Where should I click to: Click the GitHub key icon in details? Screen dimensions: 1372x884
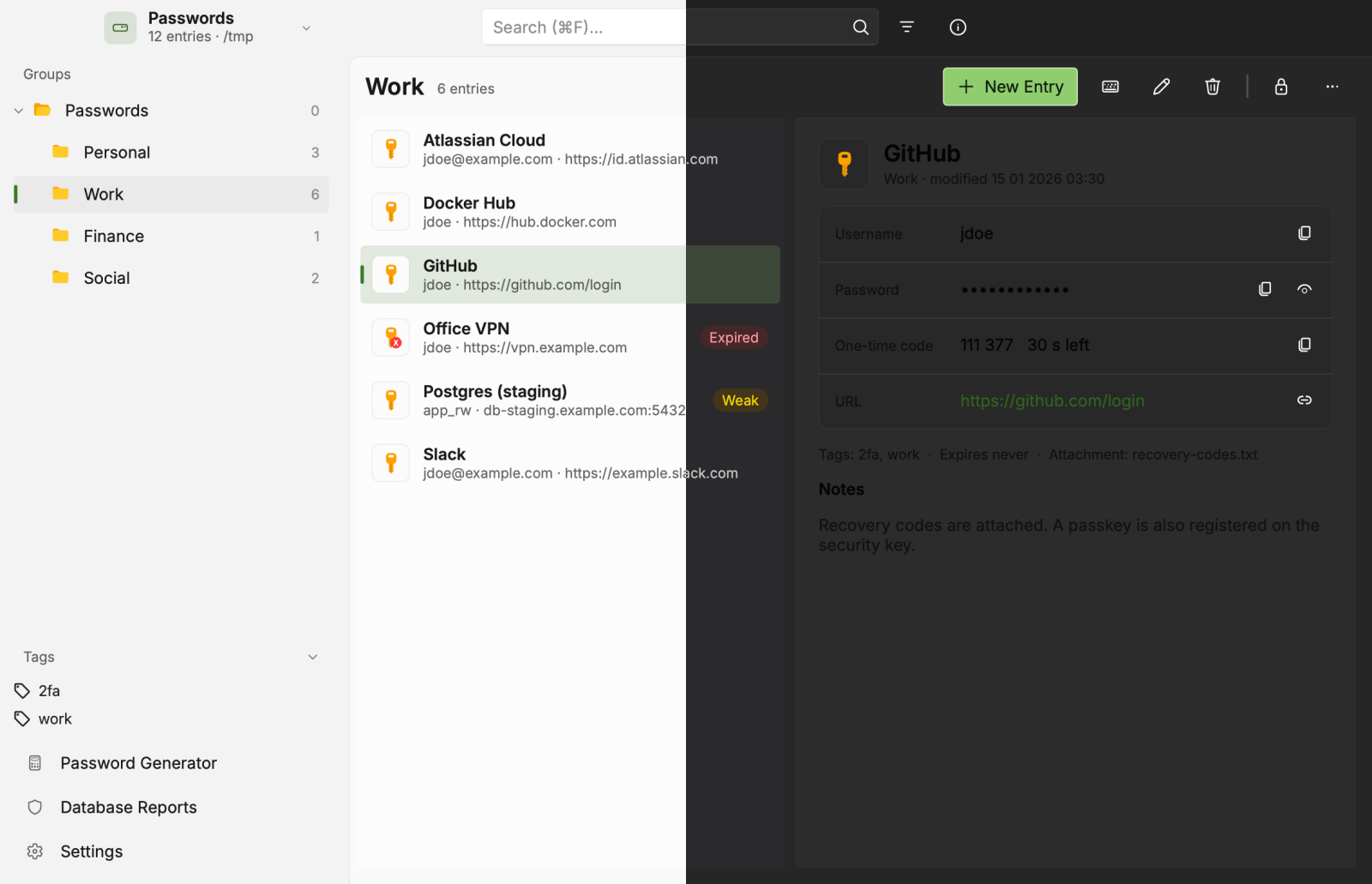click(845, 164)
